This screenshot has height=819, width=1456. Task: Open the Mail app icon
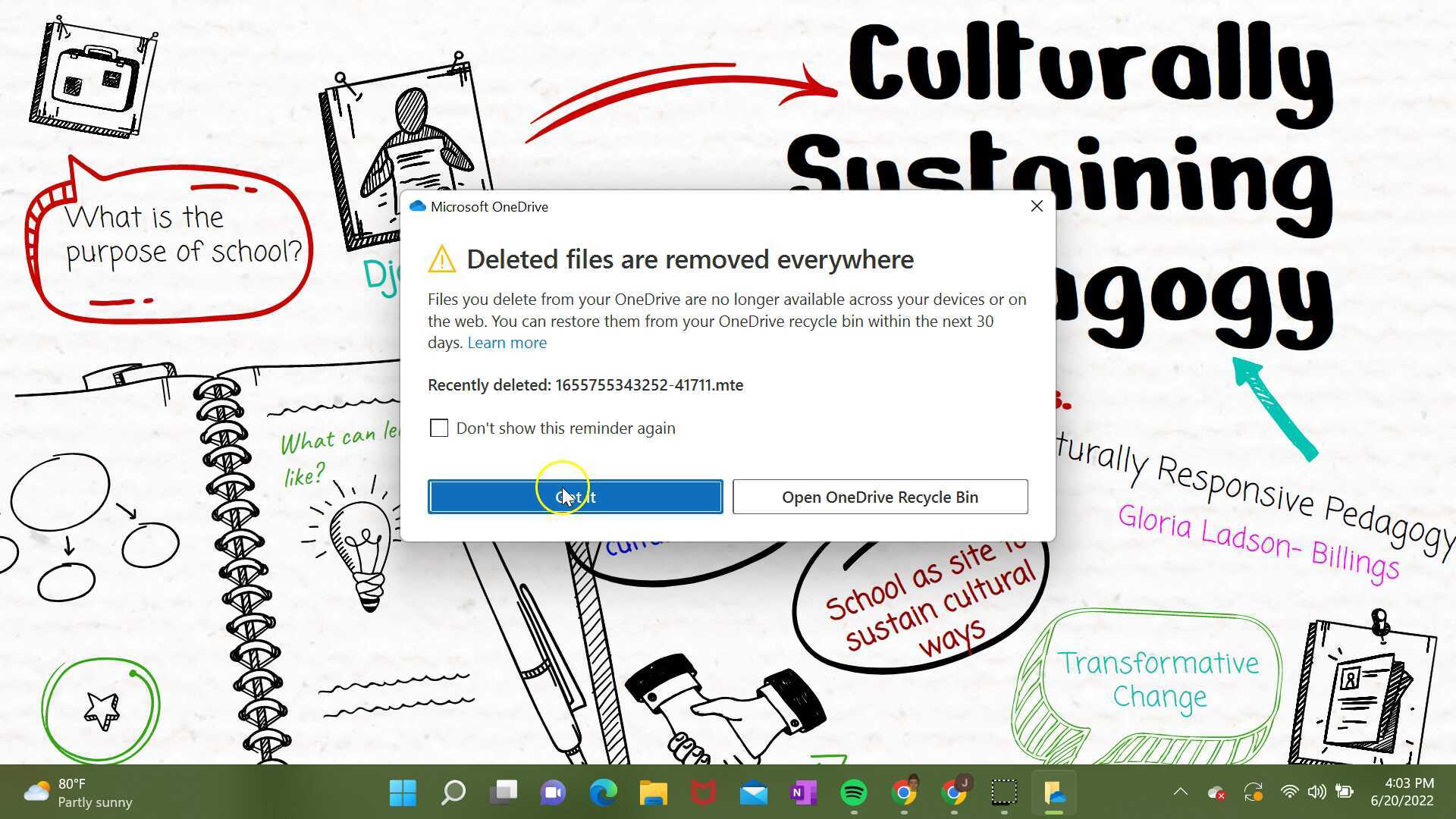coord(753,793)
